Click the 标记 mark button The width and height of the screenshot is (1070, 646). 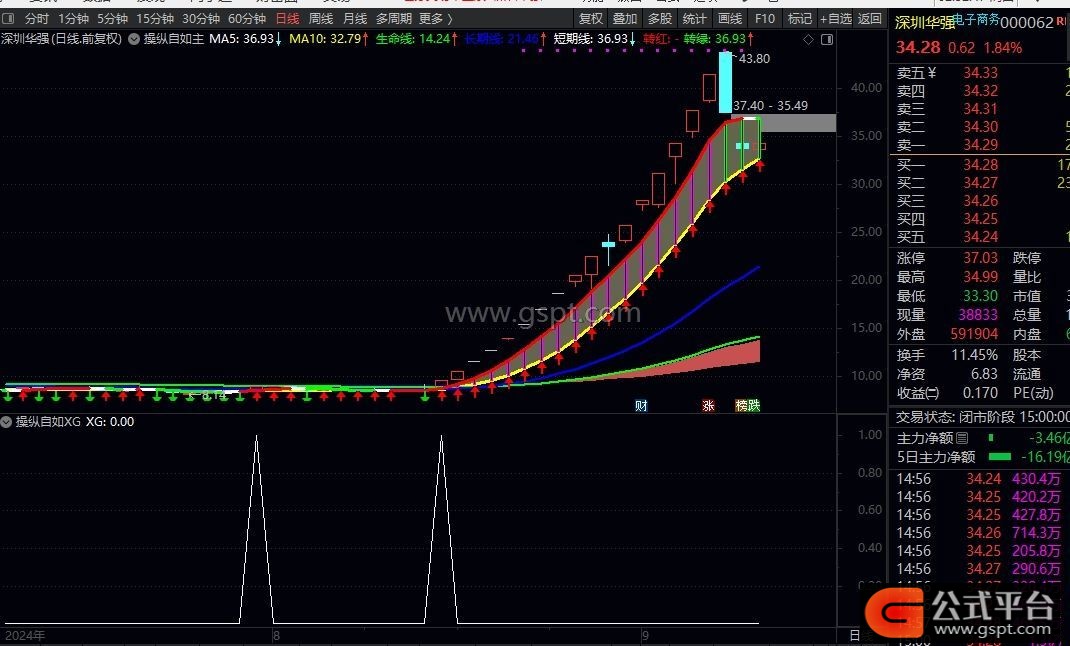click(x=799, y=18)
